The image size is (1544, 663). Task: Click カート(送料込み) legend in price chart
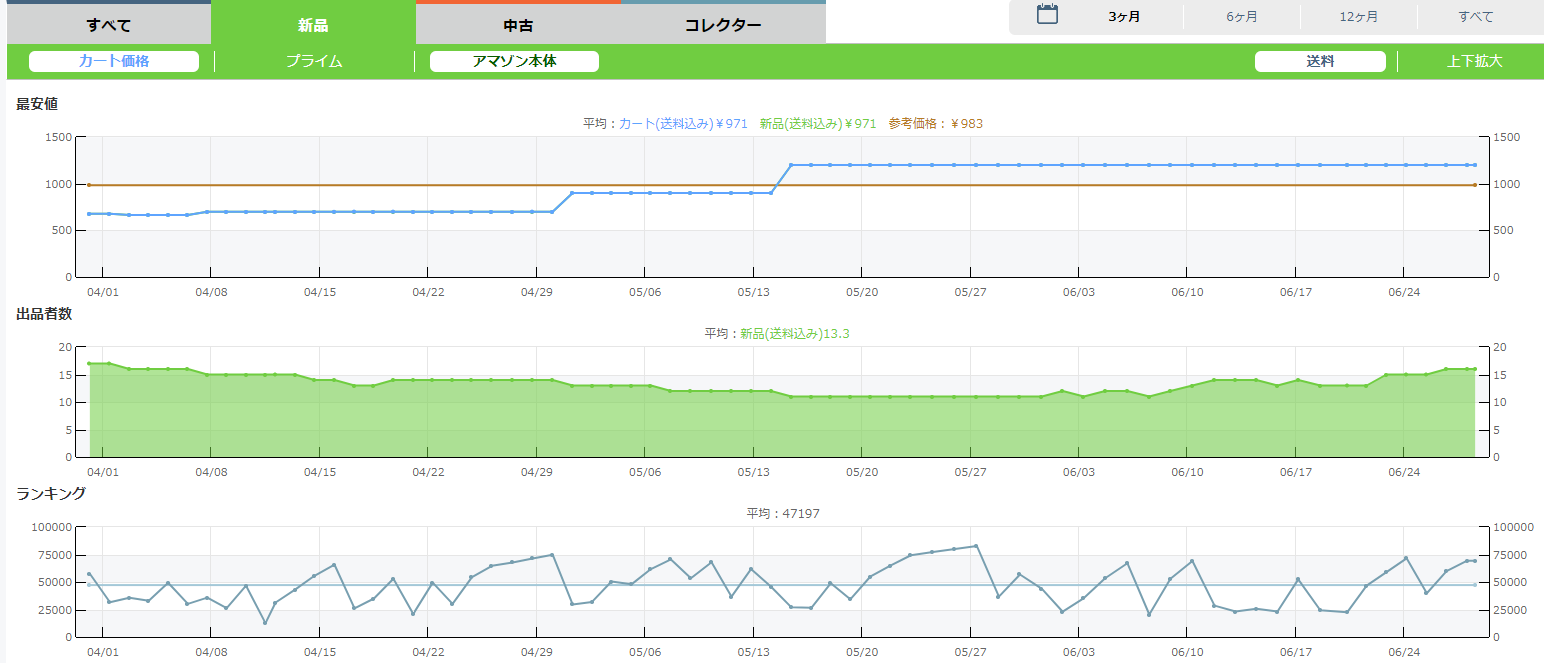(x=683, y=124)
